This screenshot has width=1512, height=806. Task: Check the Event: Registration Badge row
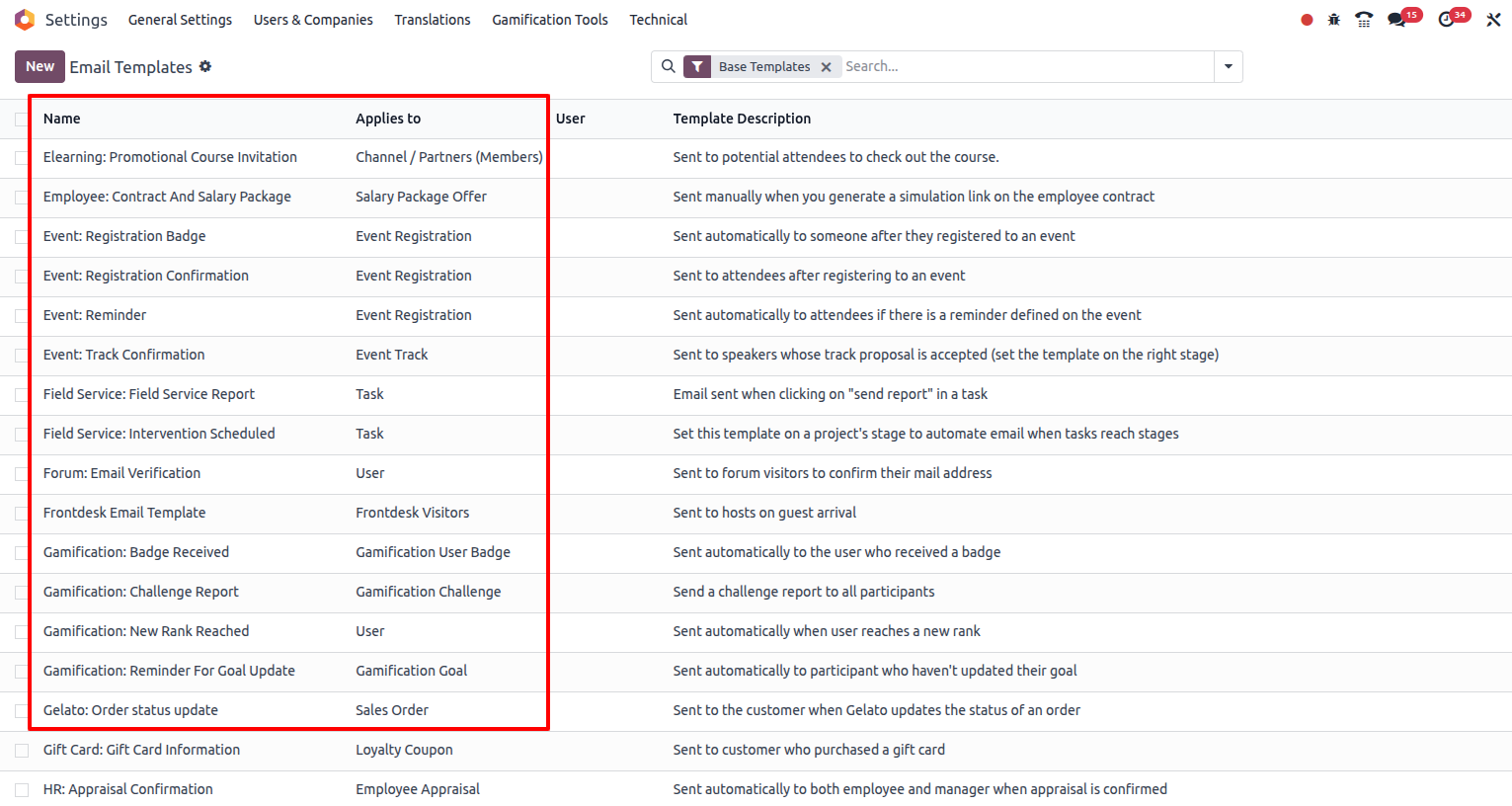(x=22, y=237)
